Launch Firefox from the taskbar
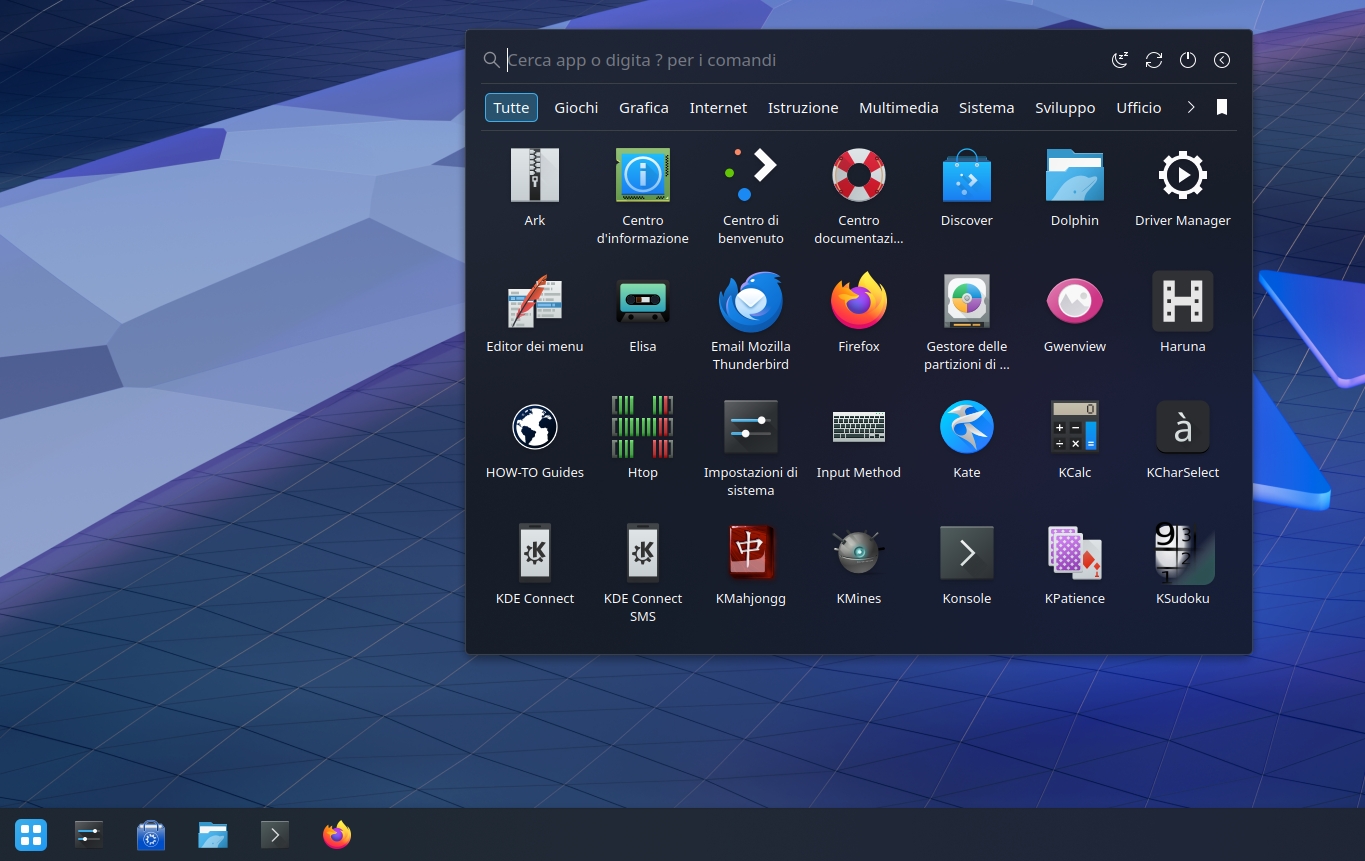Viewport: 1365px width, 861px height. coord(337,834)
